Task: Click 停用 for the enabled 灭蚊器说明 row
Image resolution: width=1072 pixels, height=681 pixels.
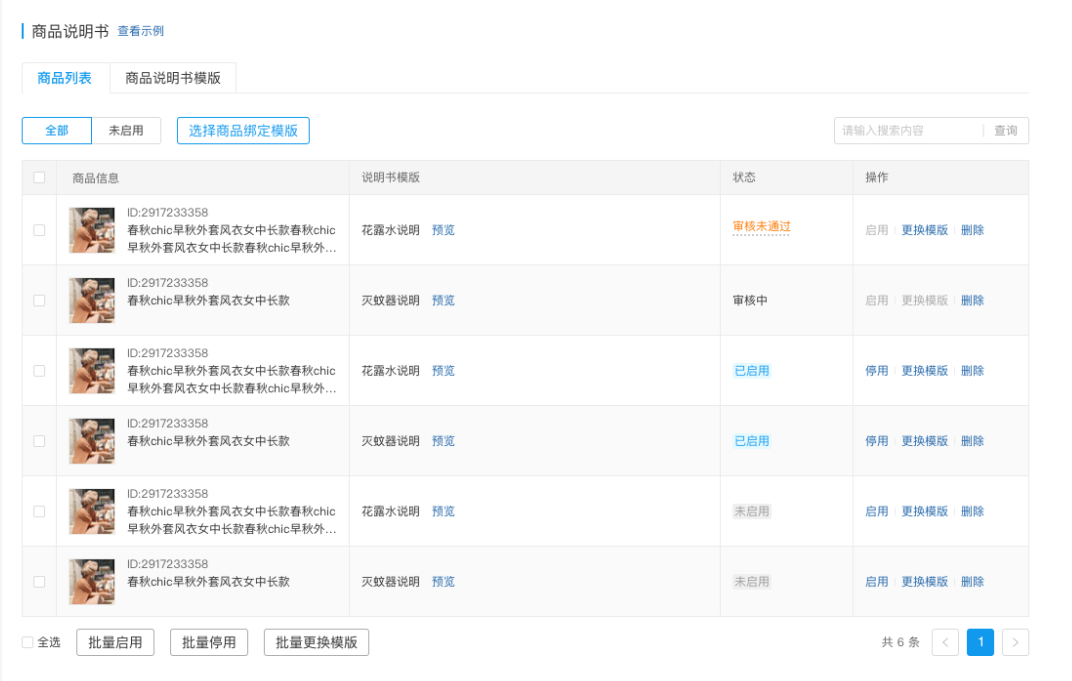Action: click(876, 442)
